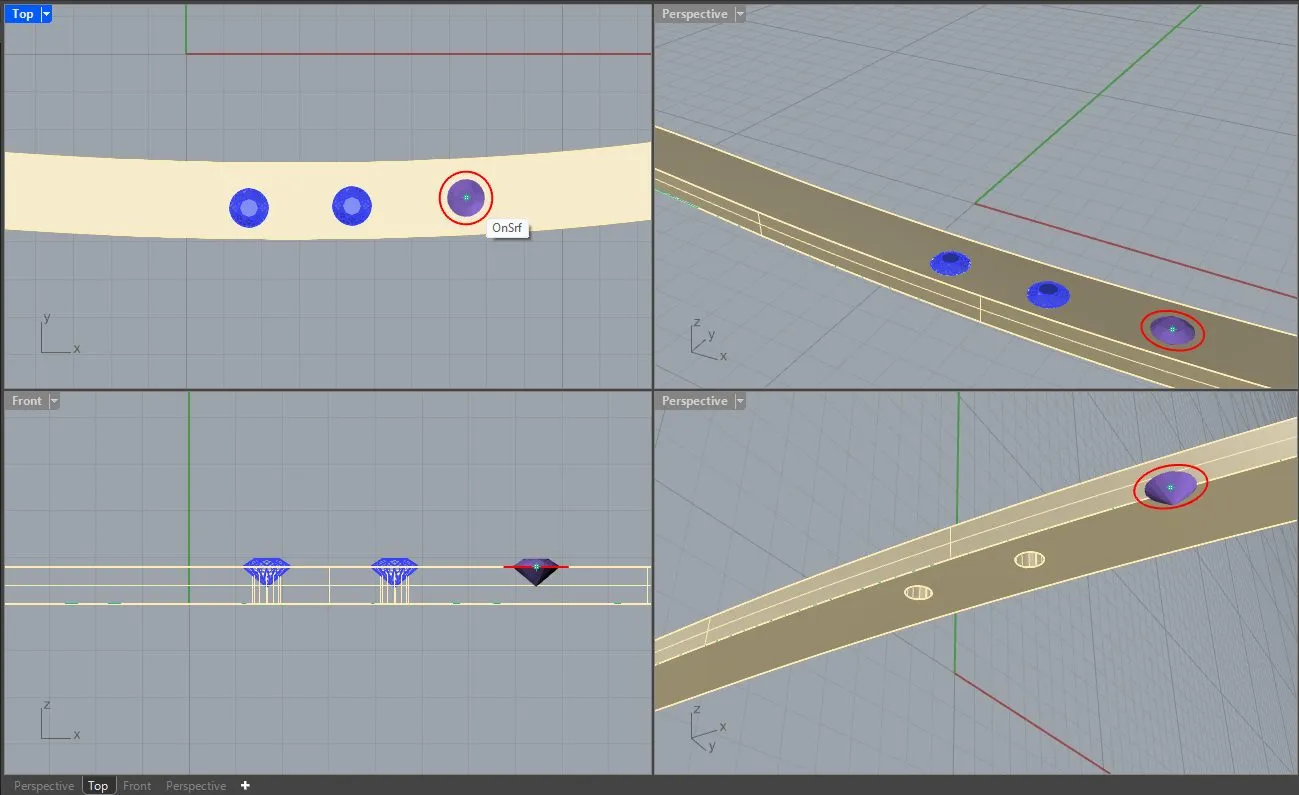Switch to the Front tab in bottom bar
Image resolution: width=1299 pixels, height=795 pixels.
point(137,786)
